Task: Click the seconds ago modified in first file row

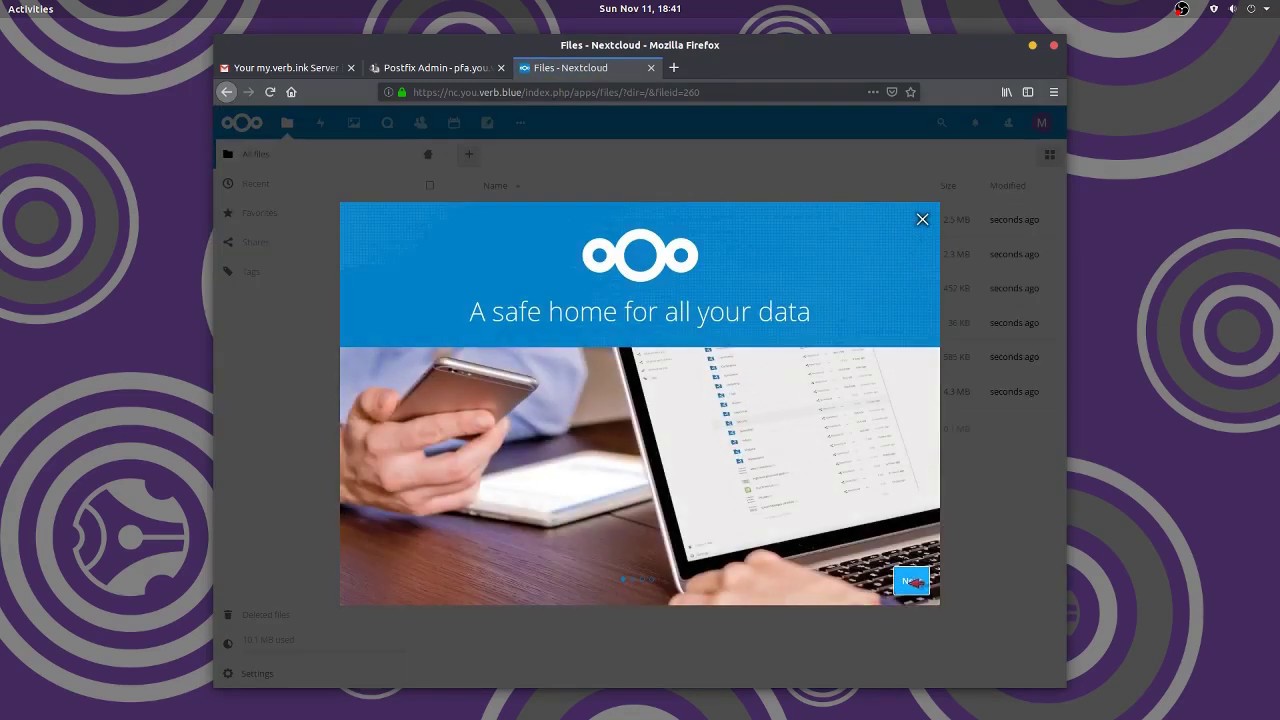Action: [x=1014, y=220]
